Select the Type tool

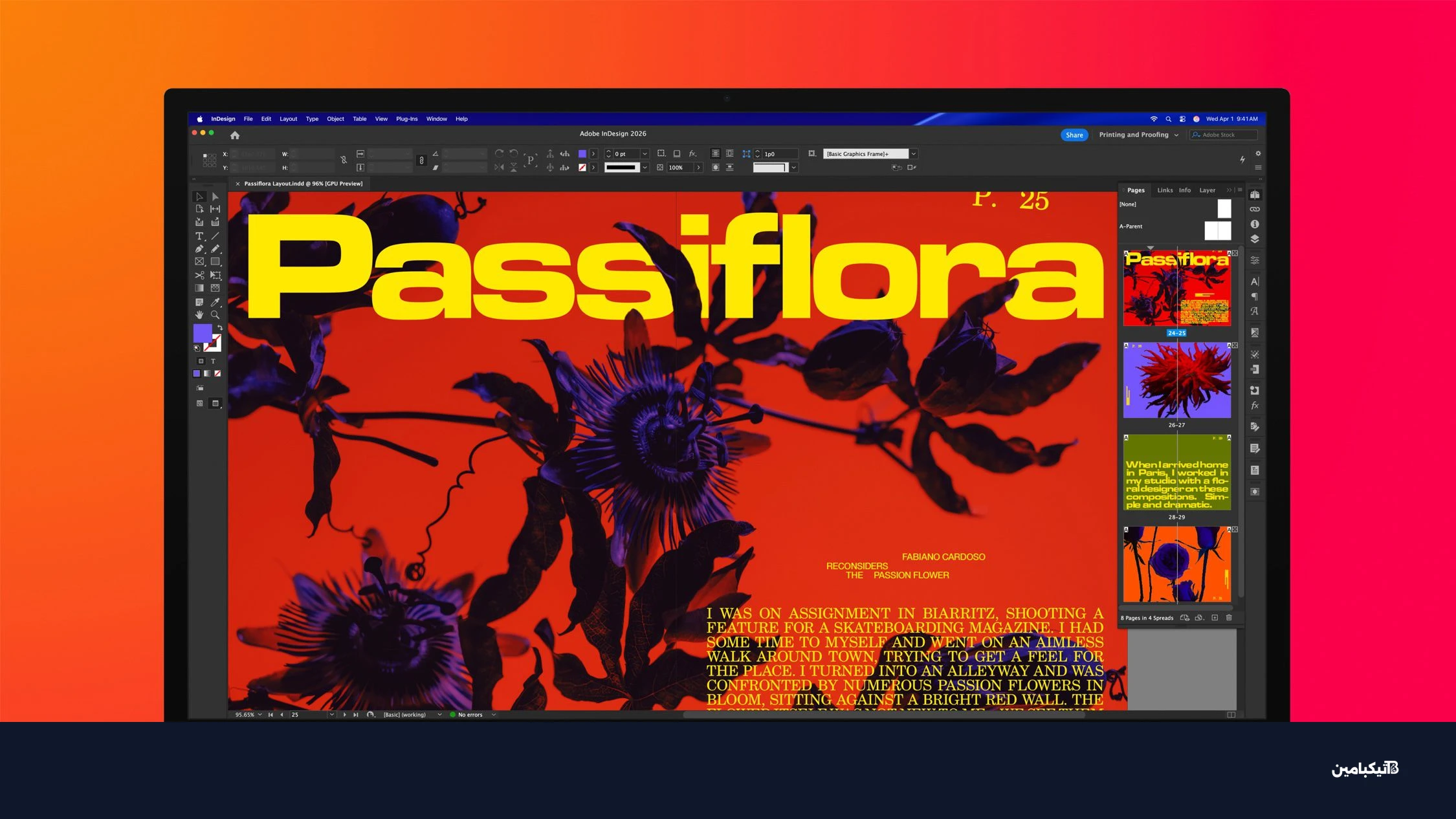click(199, 236)
